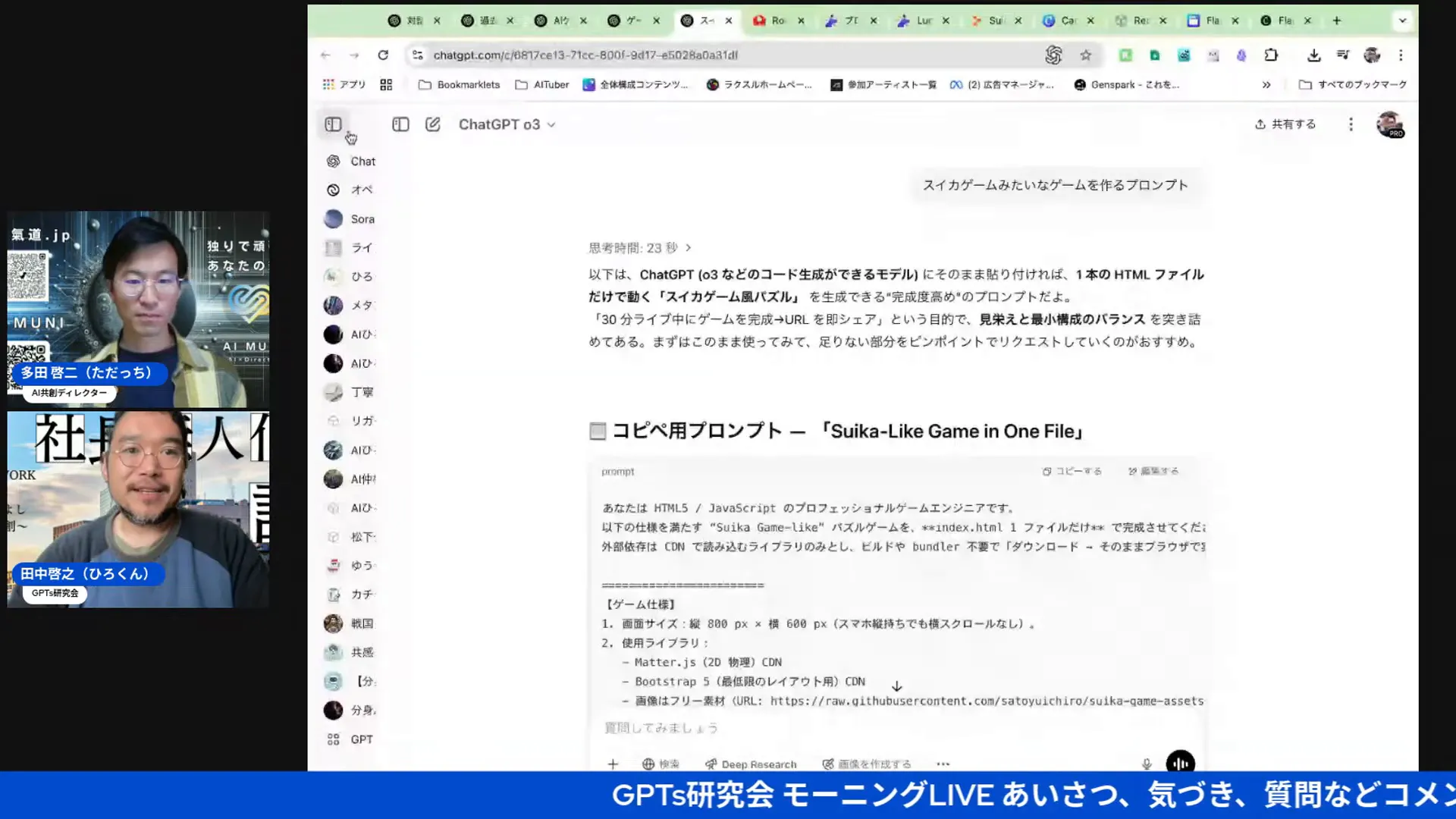Open the ChatGPT o3 model dropdown

tap(507, 124)
